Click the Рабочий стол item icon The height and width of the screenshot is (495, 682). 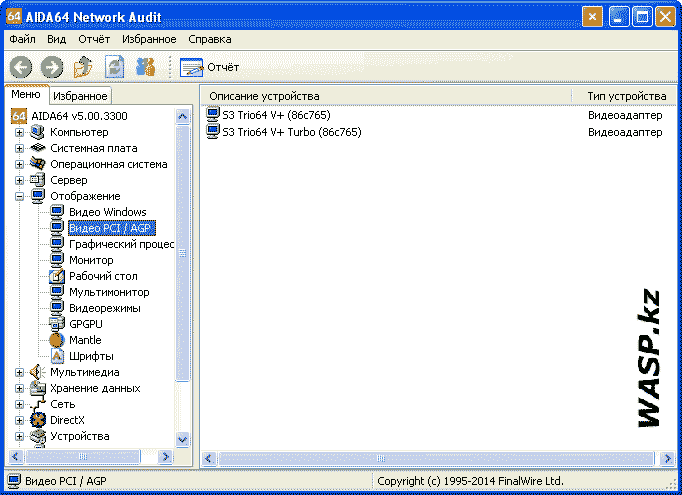click(x=57, y=276)
